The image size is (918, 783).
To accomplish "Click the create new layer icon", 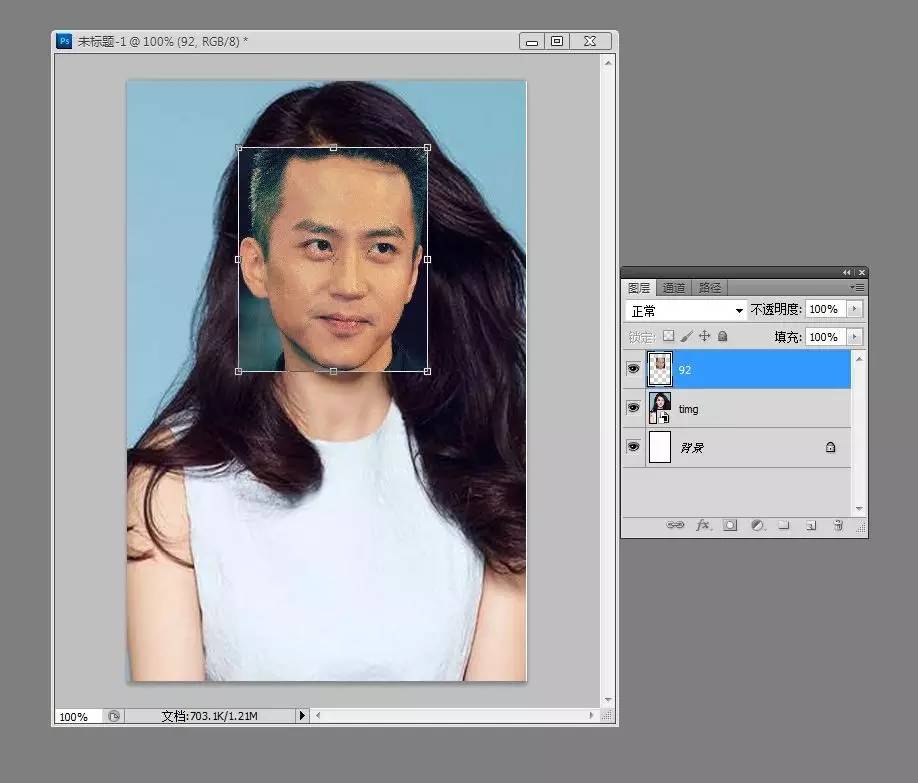I will (x=811, y=525).
